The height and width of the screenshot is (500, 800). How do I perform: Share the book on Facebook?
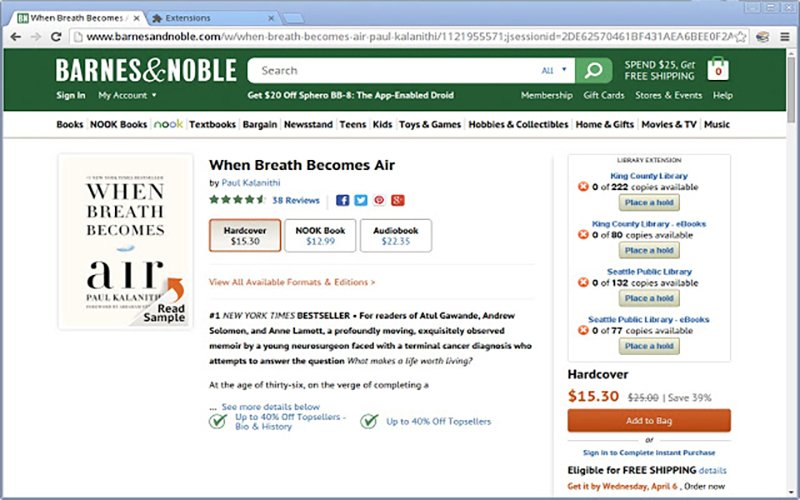343,200
